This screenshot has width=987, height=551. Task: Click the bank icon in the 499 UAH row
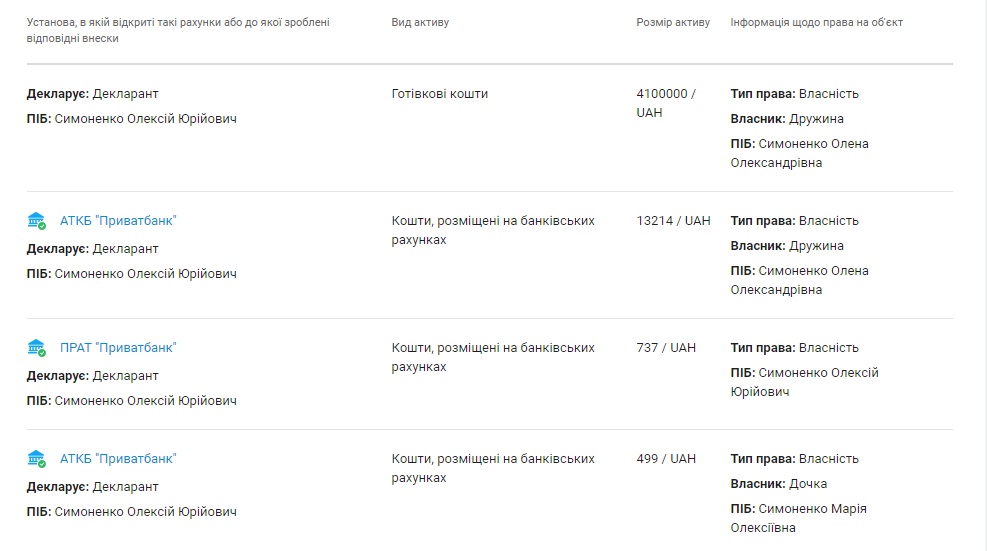click(x=37, y=459)
